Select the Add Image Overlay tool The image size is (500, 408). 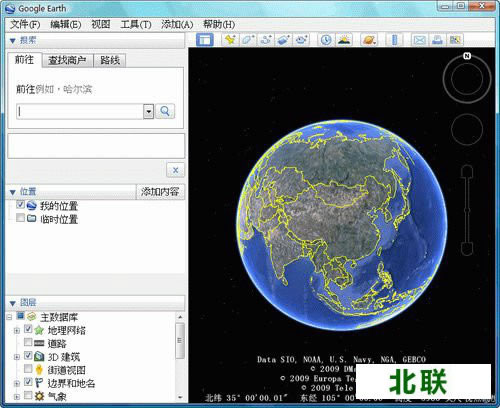(284, 40)
